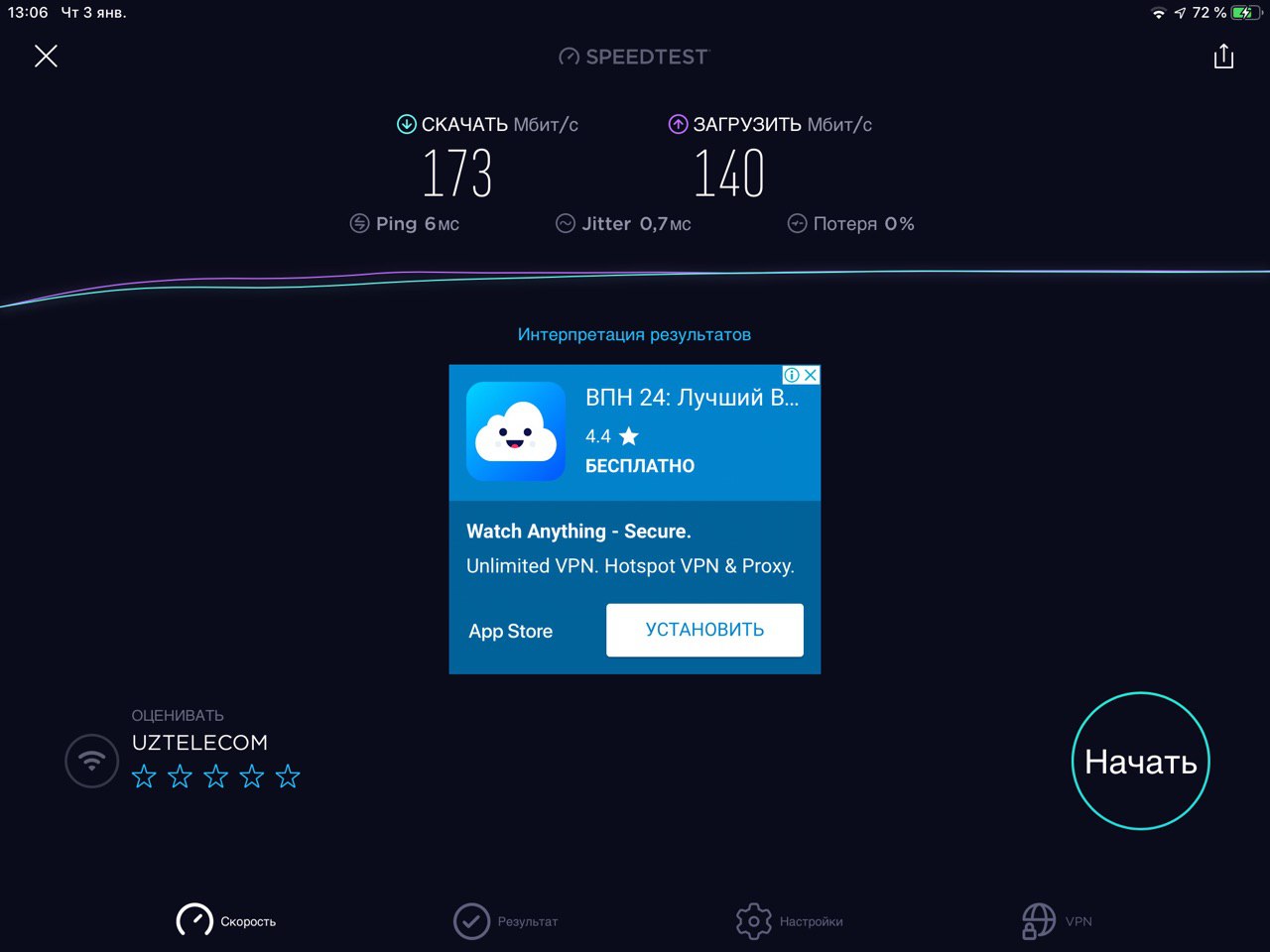This screenshot has width=1270, height=952.
Task: Tap the ad info icon
Action: coord(792,375)
